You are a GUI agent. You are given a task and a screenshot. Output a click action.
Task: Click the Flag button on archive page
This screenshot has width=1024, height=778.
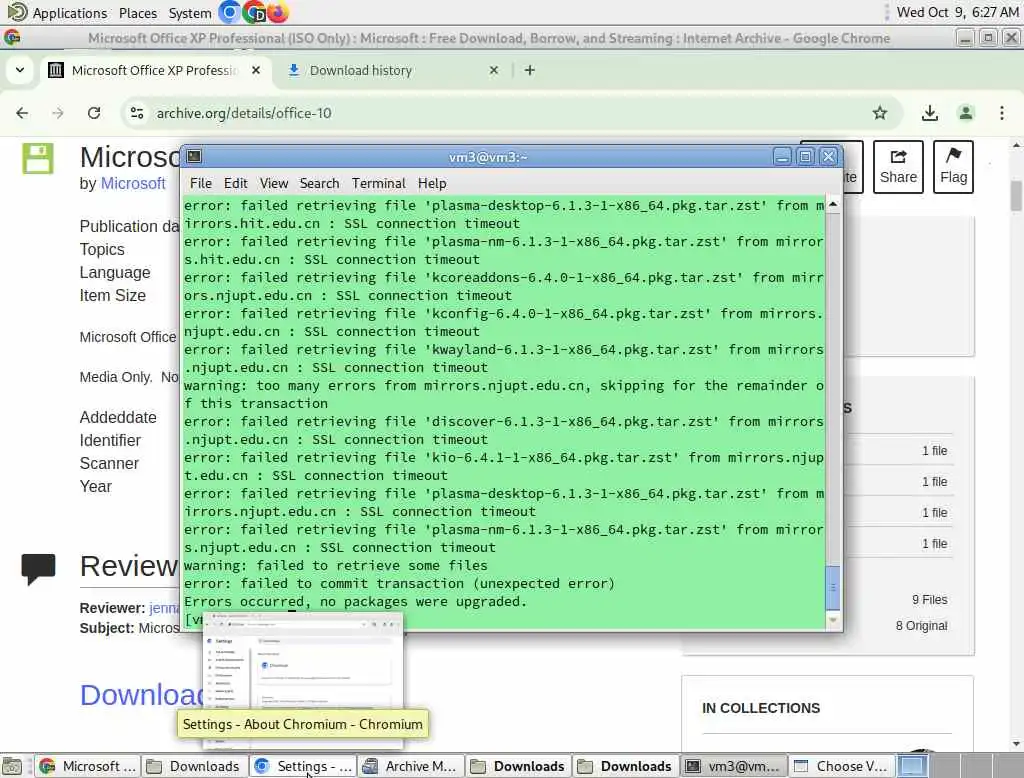[x=953, y=167]
